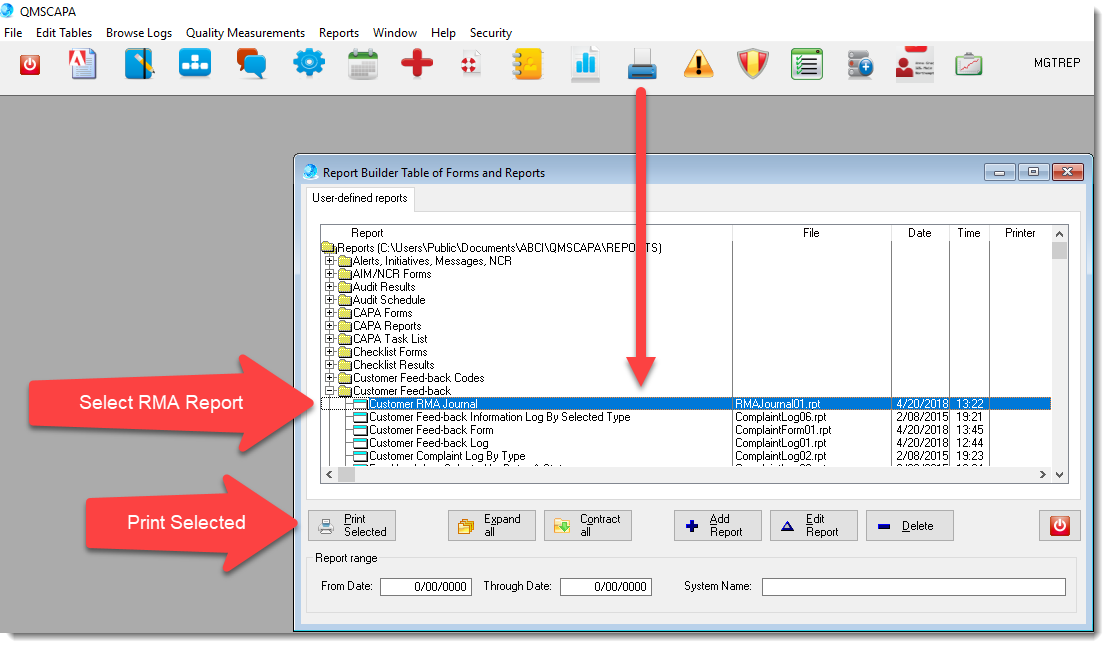
Task: Click the warning triangle alerts icon
Action: point(698,63)
